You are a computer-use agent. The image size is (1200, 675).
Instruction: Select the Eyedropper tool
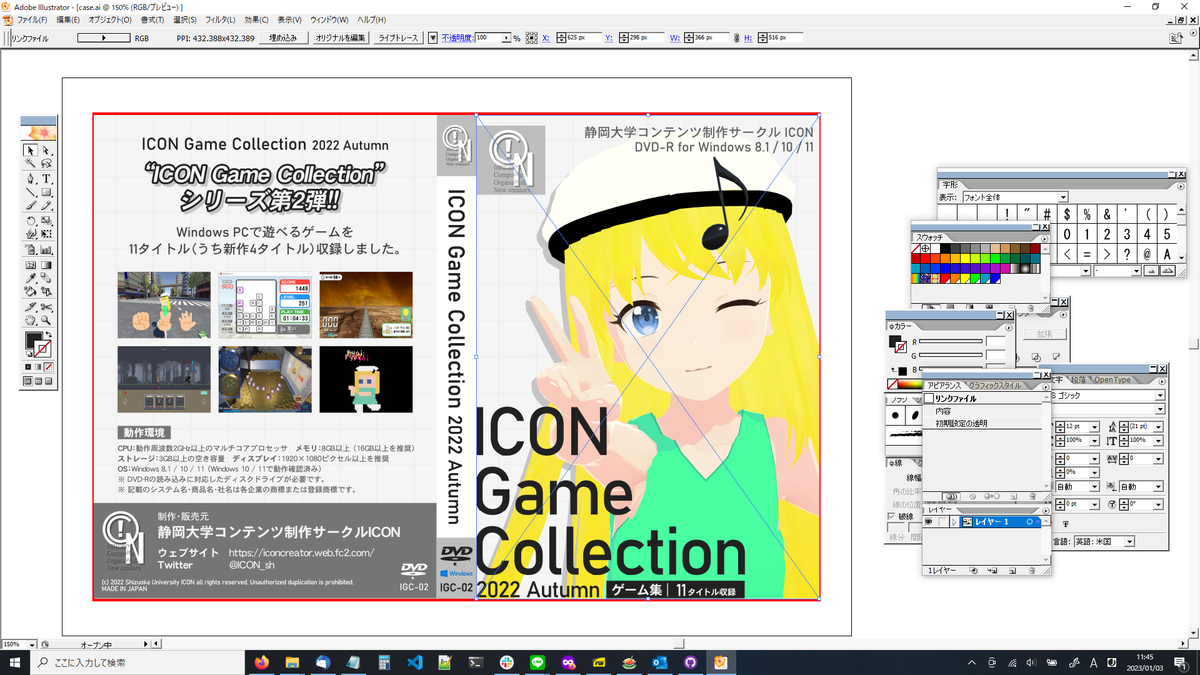point(29,279)
